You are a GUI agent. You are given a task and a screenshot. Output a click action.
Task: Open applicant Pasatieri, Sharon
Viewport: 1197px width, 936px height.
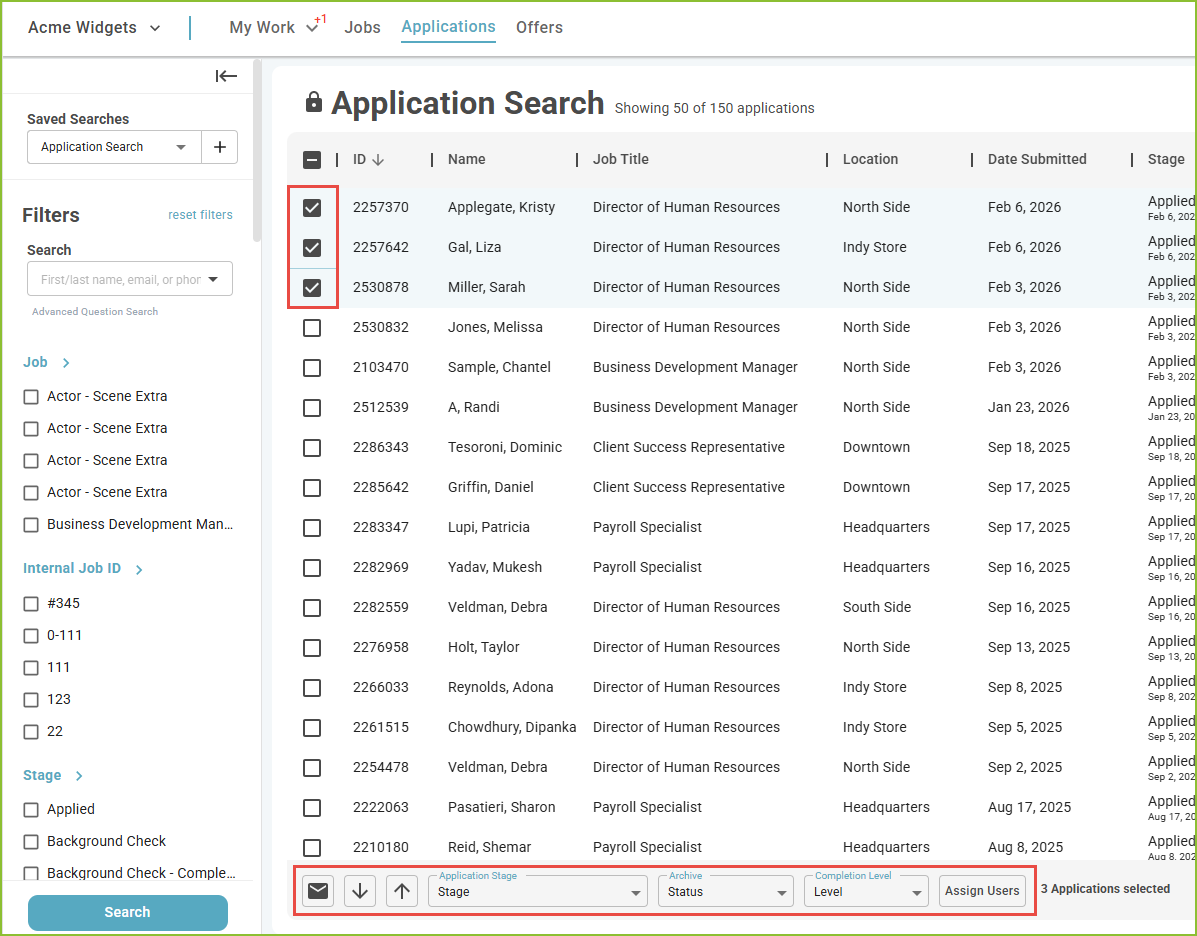pos(501,808)
